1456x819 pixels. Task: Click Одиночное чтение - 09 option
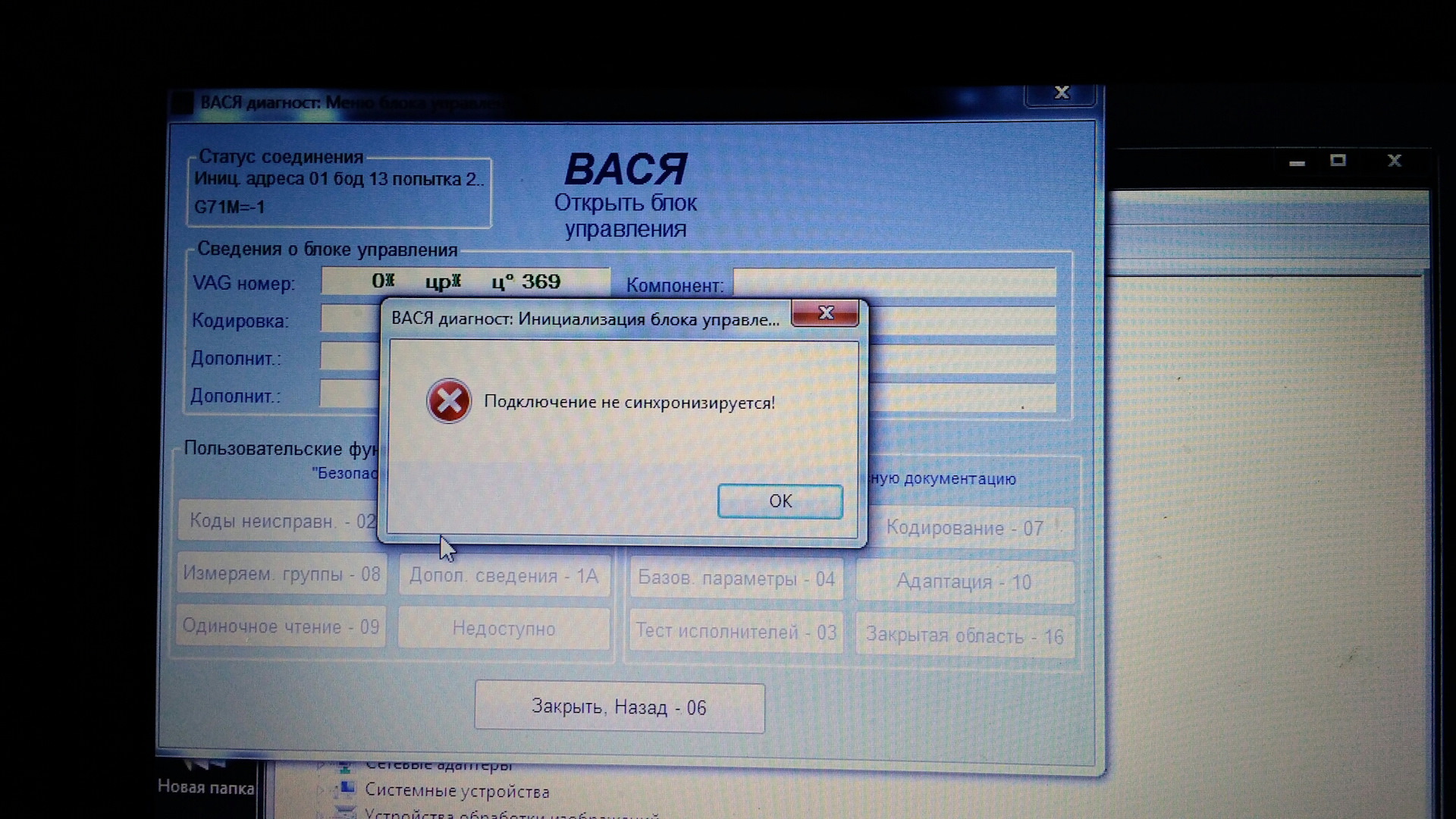(x=281, y=628)
